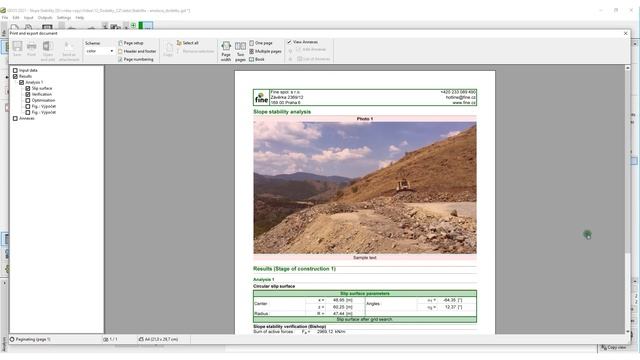The image size is (640, 360).
Task: Select the Analysis 1 tree label
Action: click(x=34, y=82)
